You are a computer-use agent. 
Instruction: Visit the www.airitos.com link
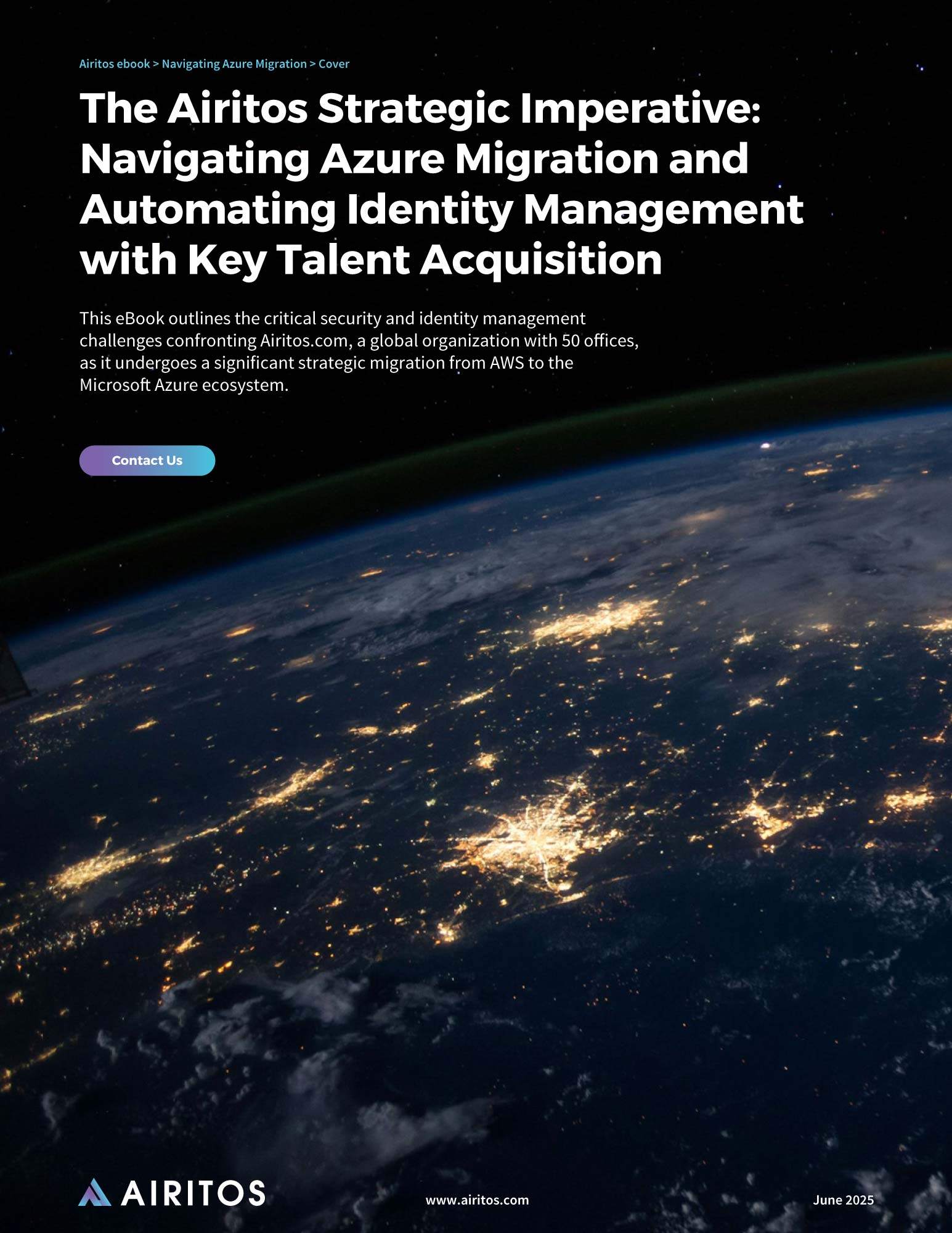point(477,1200)
